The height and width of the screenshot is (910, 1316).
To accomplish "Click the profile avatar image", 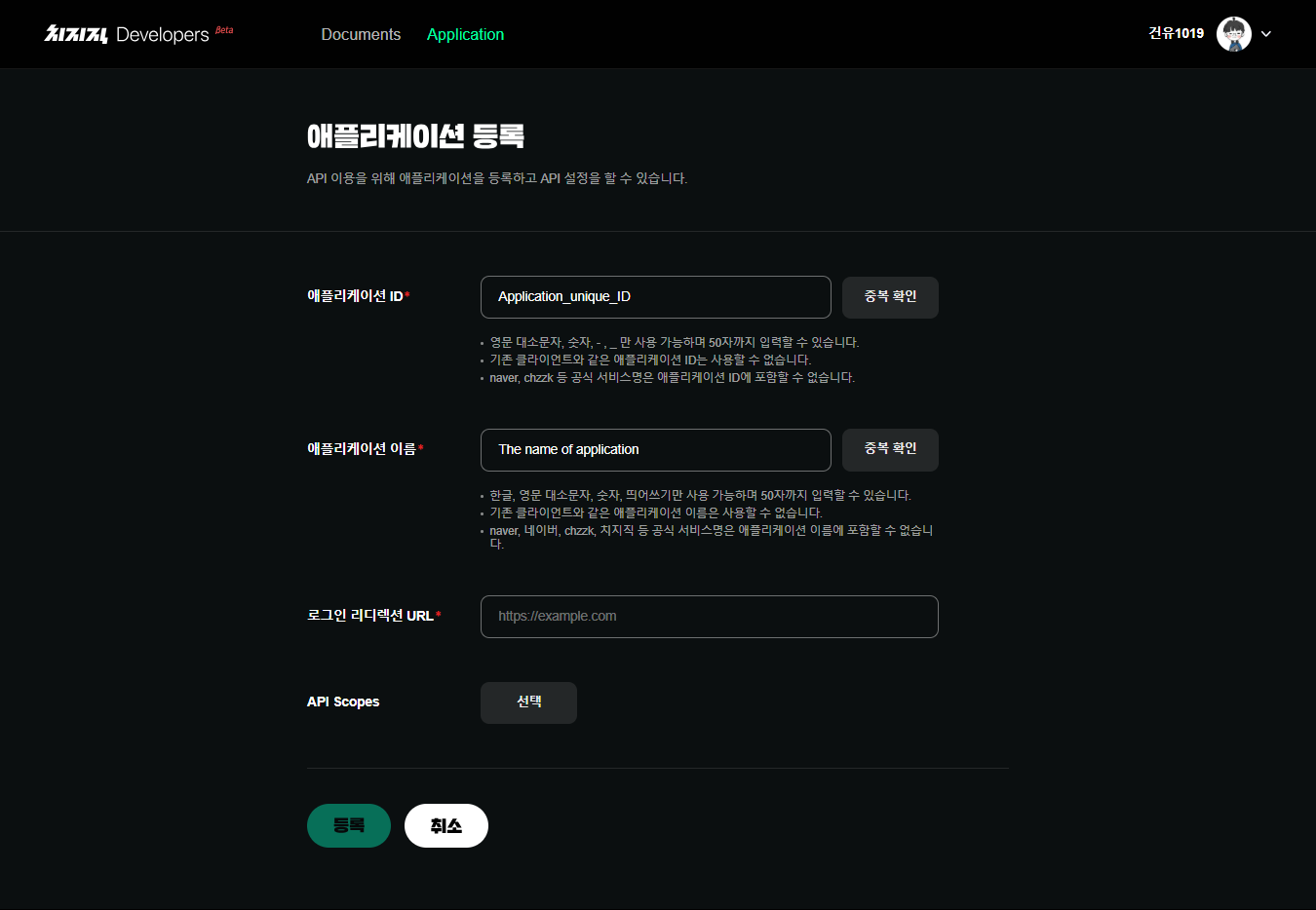I will pos(1234,34).
